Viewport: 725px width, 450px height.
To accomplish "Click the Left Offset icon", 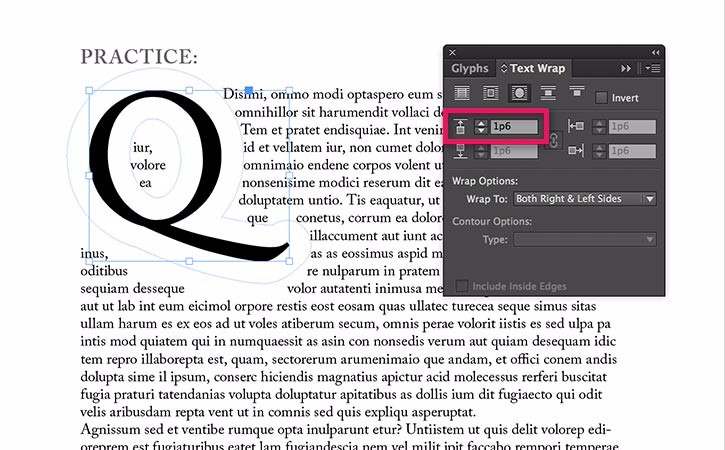I will (x=576, y=126).
